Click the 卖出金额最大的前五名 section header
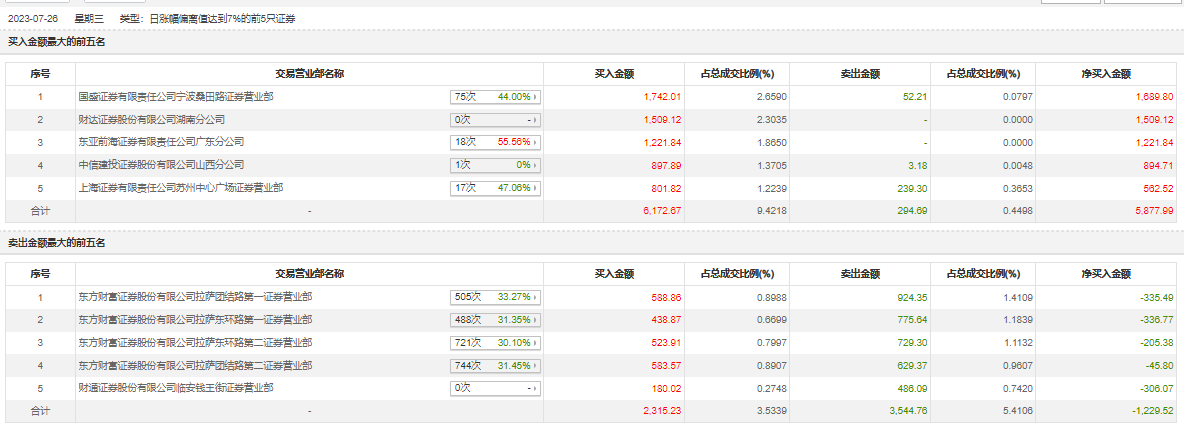Viewport: 1184px width, 428px height. click(x=57, y=243)
